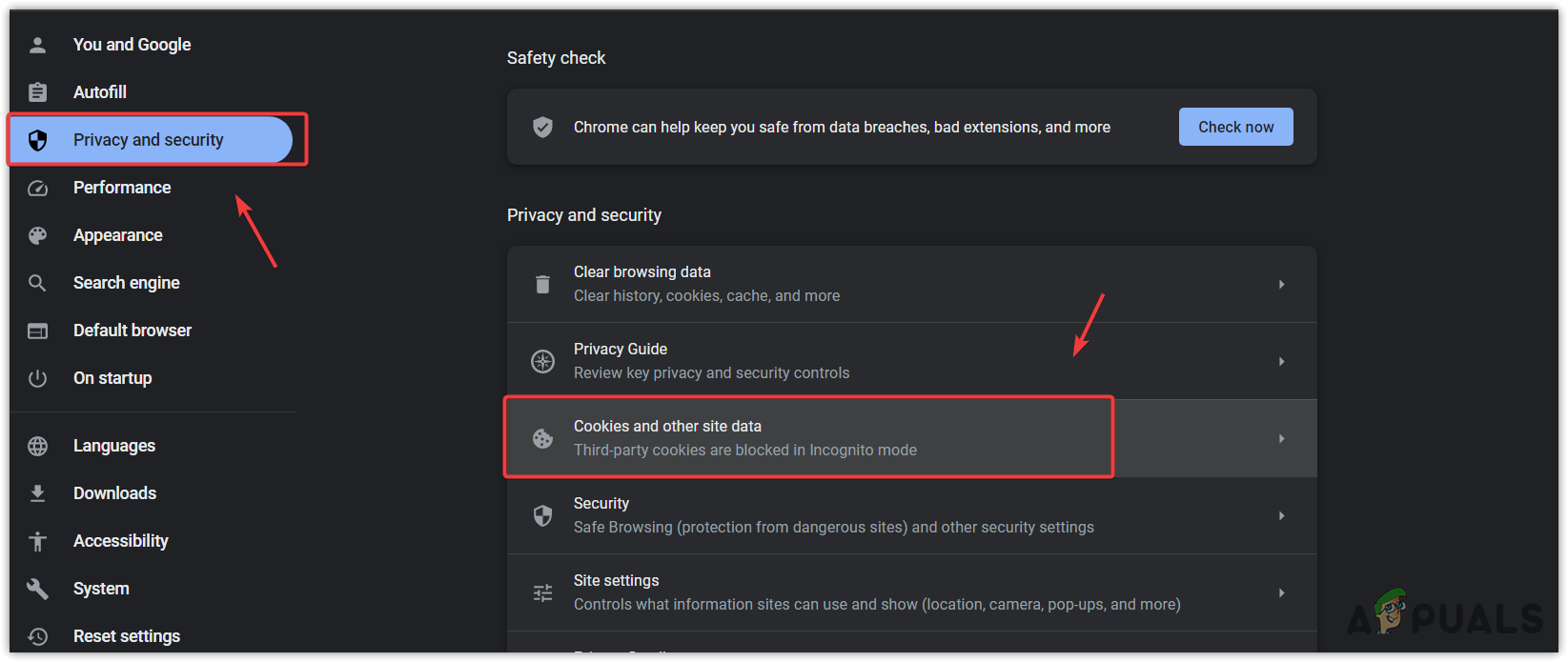Click the Privacy and security shield icon

[38, 140]
